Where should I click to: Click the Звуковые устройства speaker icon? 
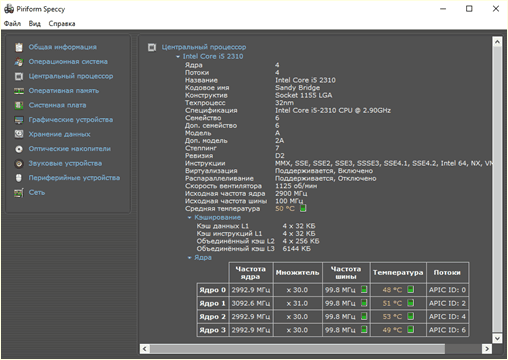(19, 163)
